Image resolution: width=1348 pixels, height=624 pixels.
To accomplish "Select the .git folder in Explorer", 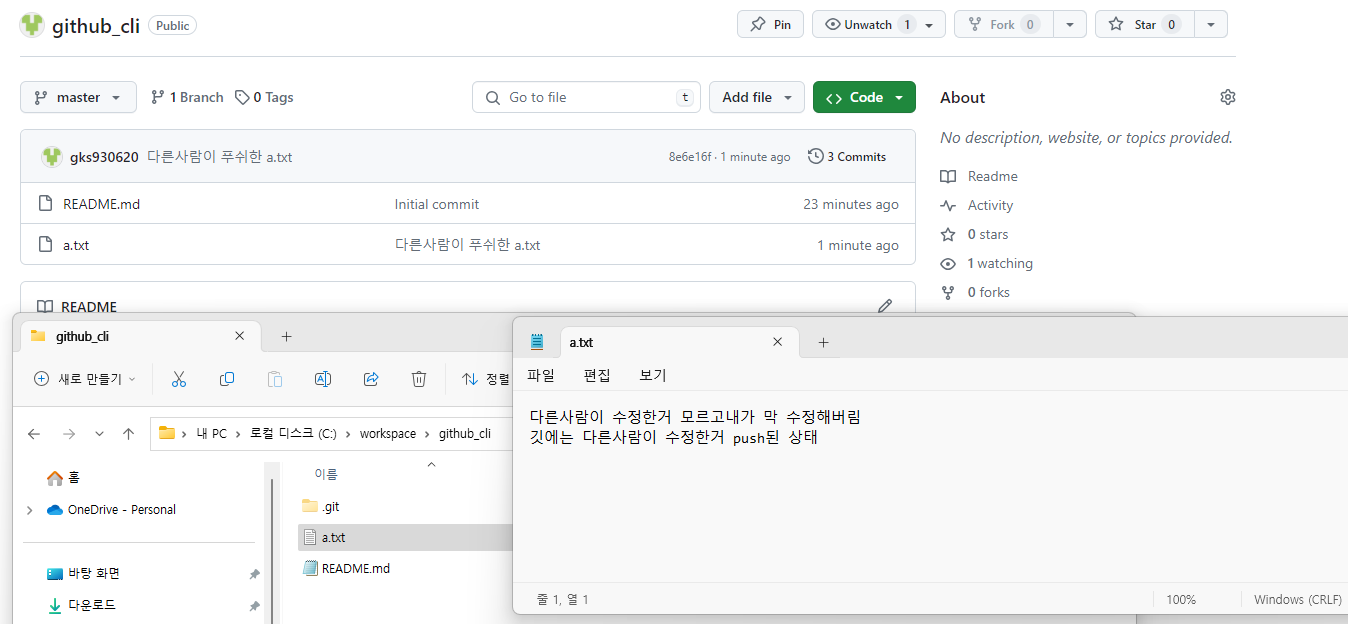I will (321, 506).
